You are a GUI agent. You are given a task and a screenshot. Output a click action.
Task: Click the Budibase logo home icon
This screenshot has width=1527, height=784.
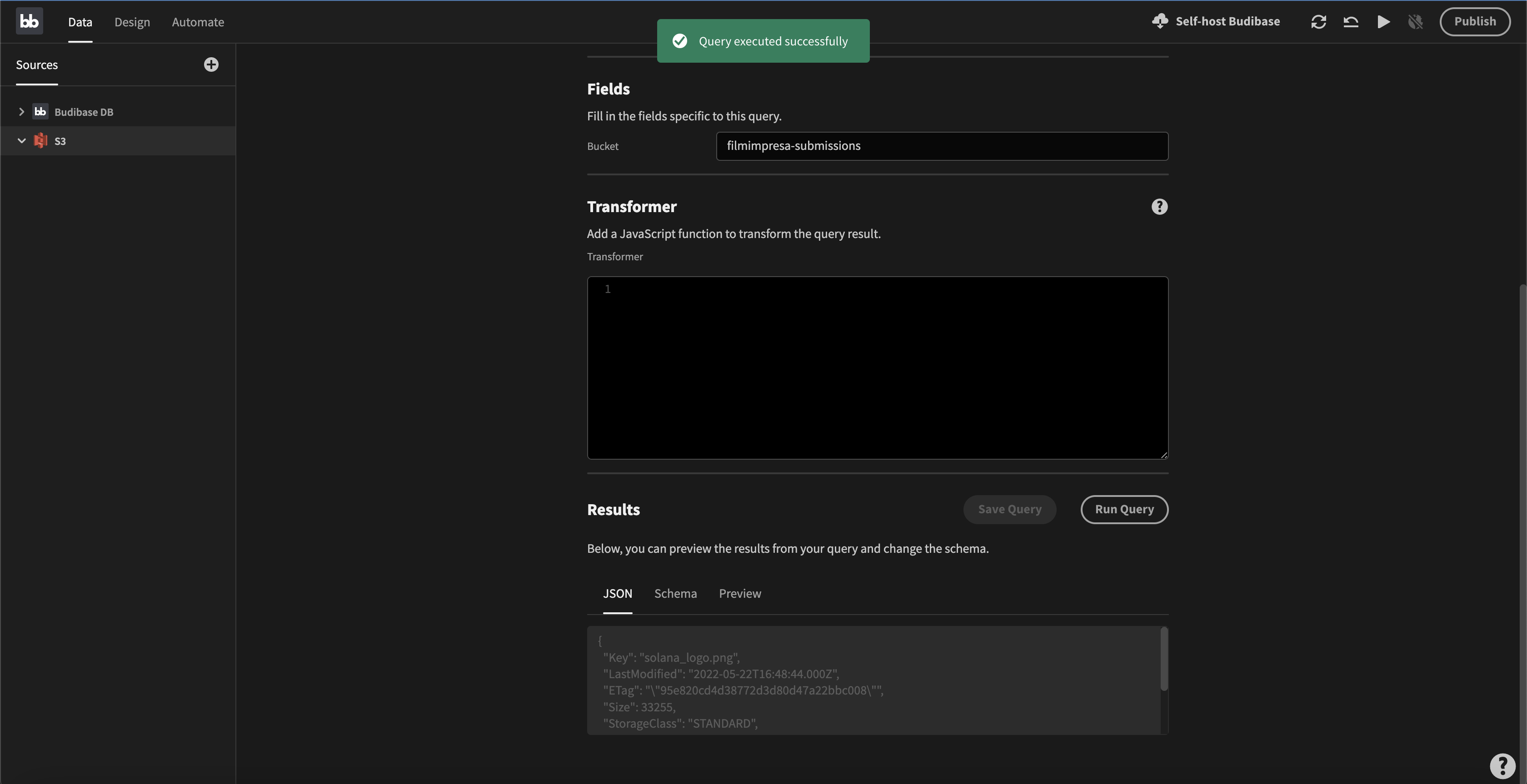click(29, 21)
